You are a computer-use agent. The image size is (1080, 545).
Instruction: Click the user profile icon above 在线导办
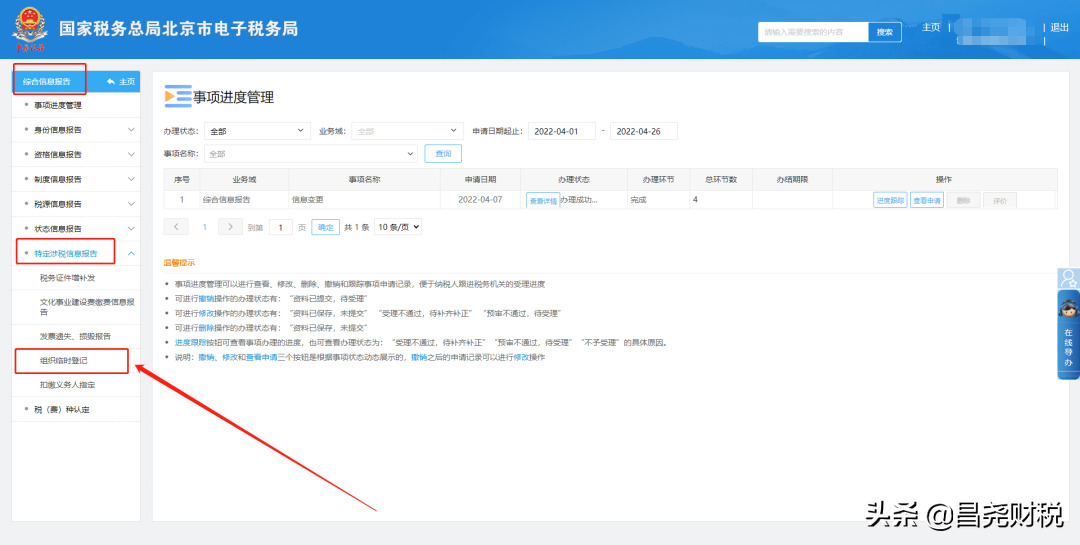point(1068,279)
